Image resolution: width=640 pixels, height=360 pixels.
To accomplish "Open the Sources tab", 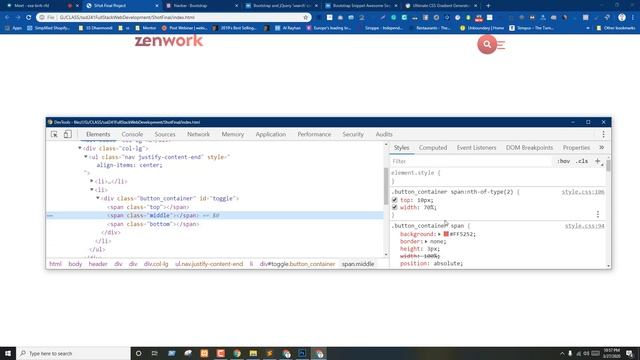I will point(165,134).
